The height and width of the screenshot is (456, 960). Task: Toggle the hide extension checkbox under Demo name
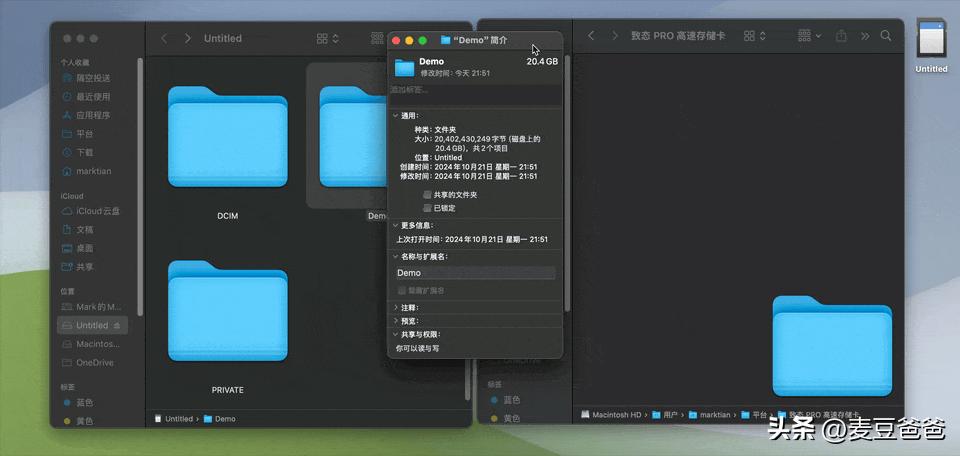coord(402,290)
